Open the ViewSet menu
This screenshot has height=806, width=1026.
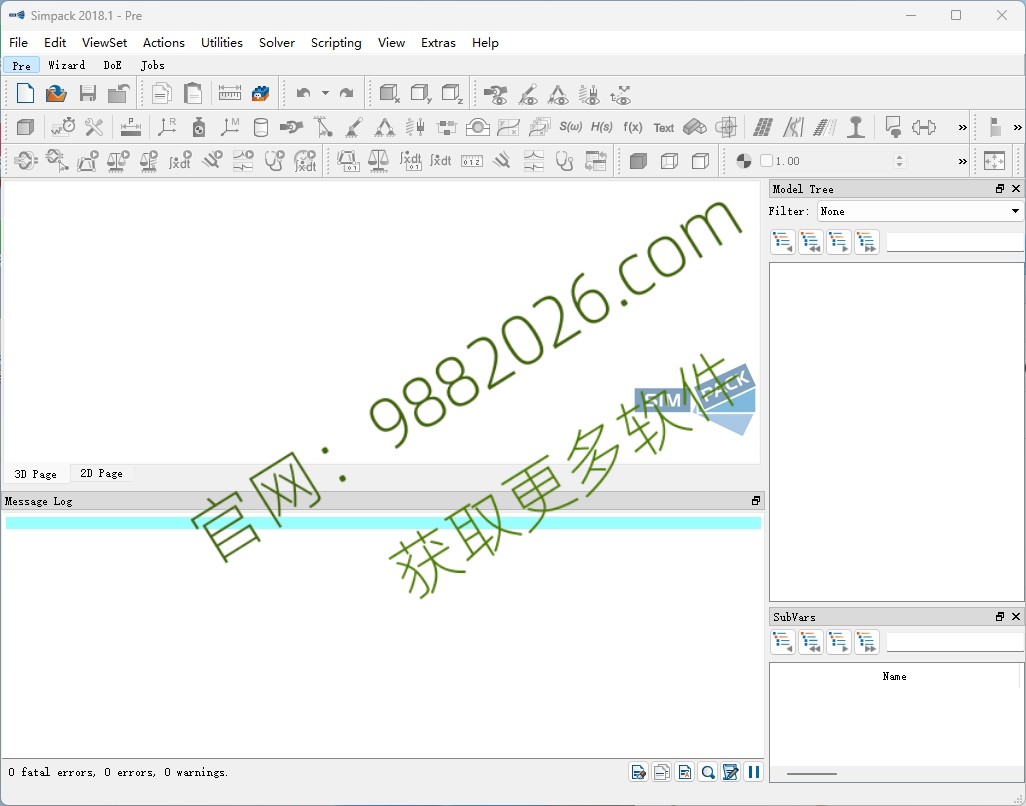pyautogui.click(x=105, y=43)
